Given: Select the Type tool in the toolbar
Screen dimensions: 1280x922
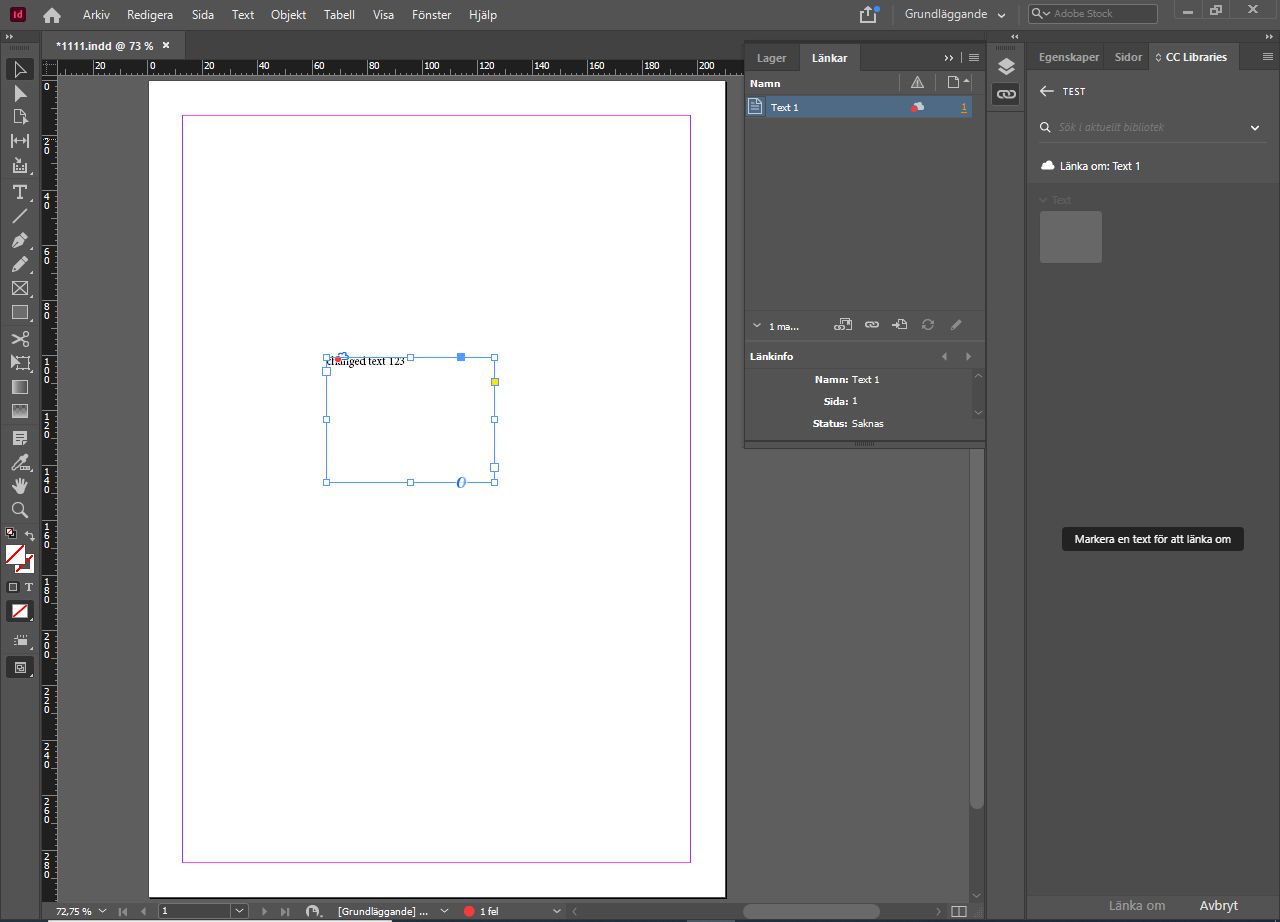Looking at the screenshot, I should pyautogui.click(x=19, y=192).
